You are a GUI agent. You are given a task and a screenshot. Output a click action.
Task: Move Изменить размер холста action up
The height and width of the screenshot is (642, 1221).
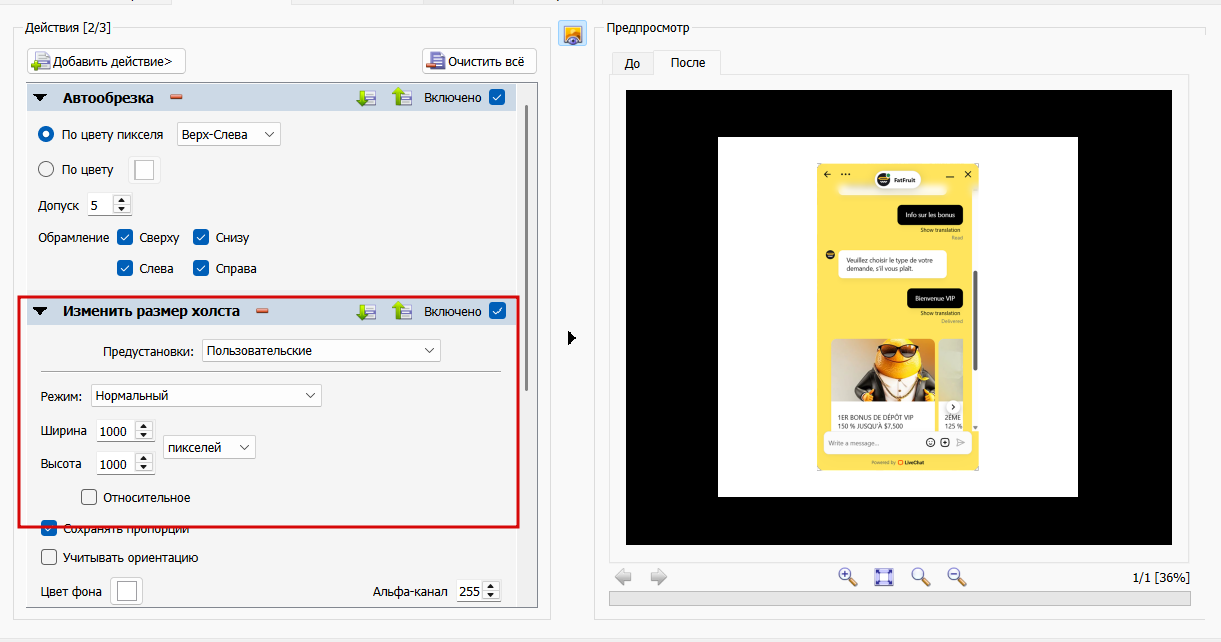[402, 311]
